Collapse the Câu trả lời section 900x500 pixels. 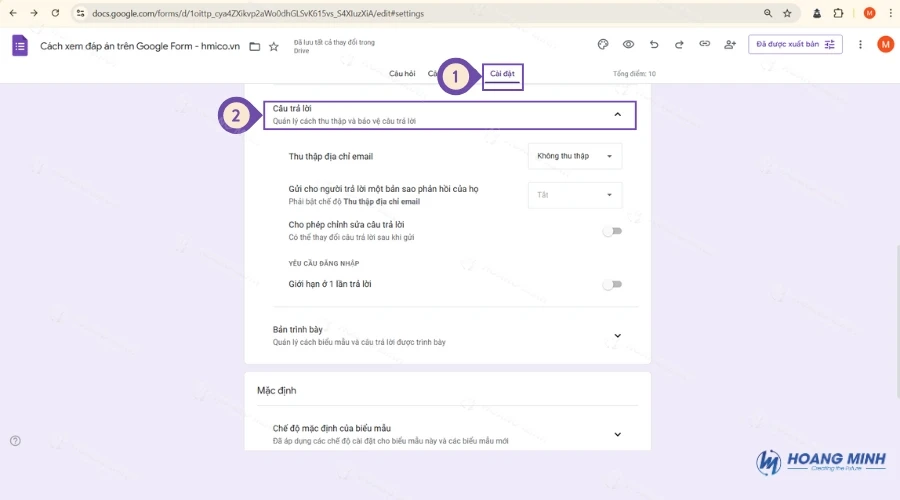618,115
